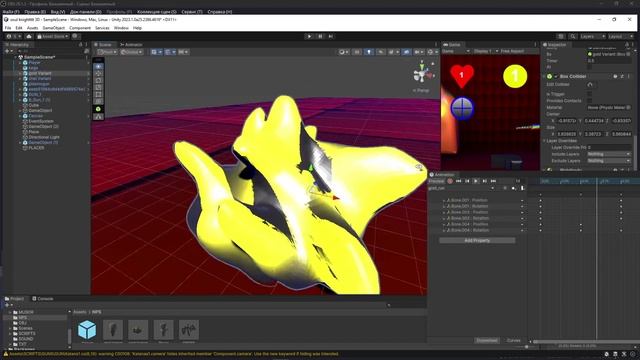The width and height of the screenshot is (640, 360).
Task: Toggle the Is Trigger checkbox
Action: pyautogui.click(x=589, y=94)
